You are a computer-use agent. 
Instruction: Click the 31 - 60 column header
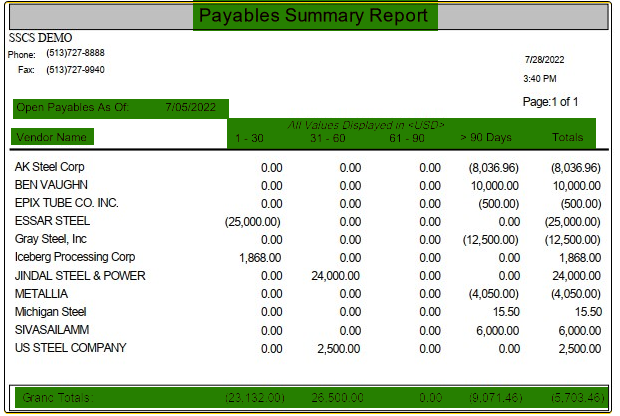coord(327,138)
